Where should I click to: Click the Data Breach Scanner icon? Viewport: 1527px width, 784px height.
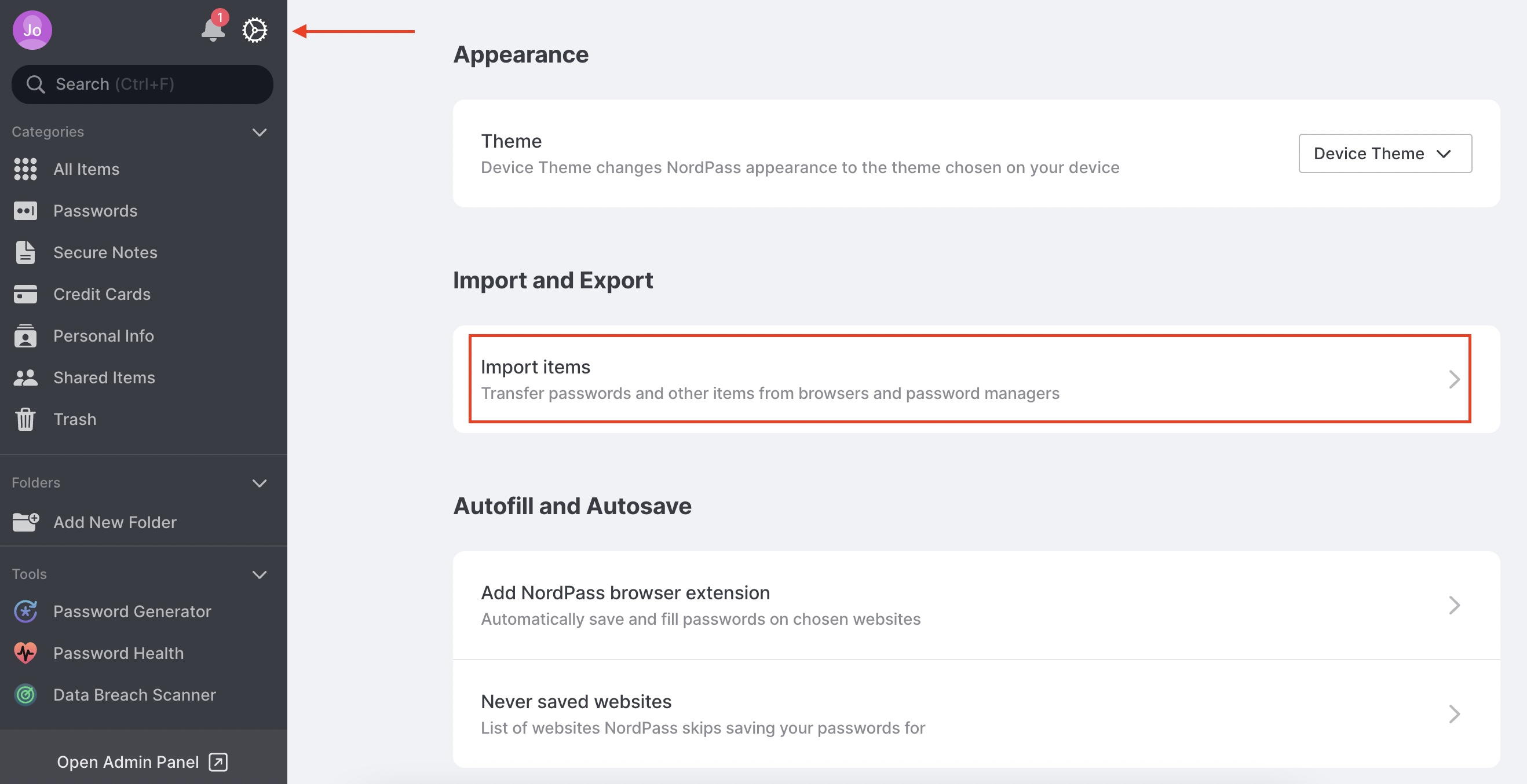pyautogui.click(x=25, y=694)
